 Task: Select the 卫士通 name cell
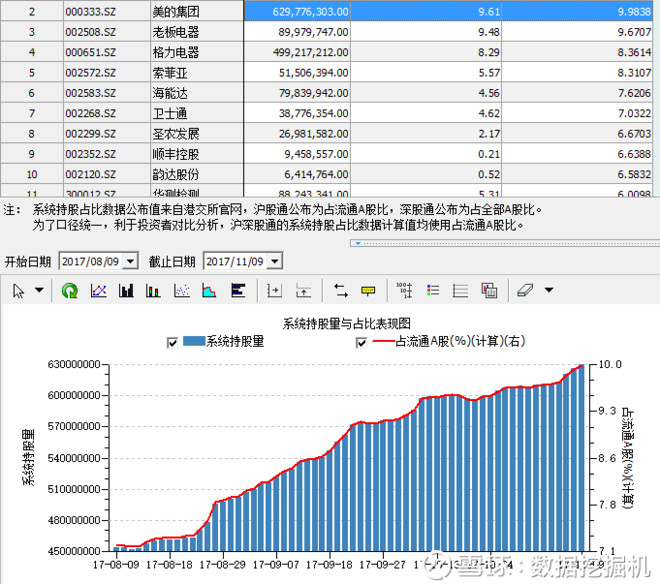coord(197,113)
